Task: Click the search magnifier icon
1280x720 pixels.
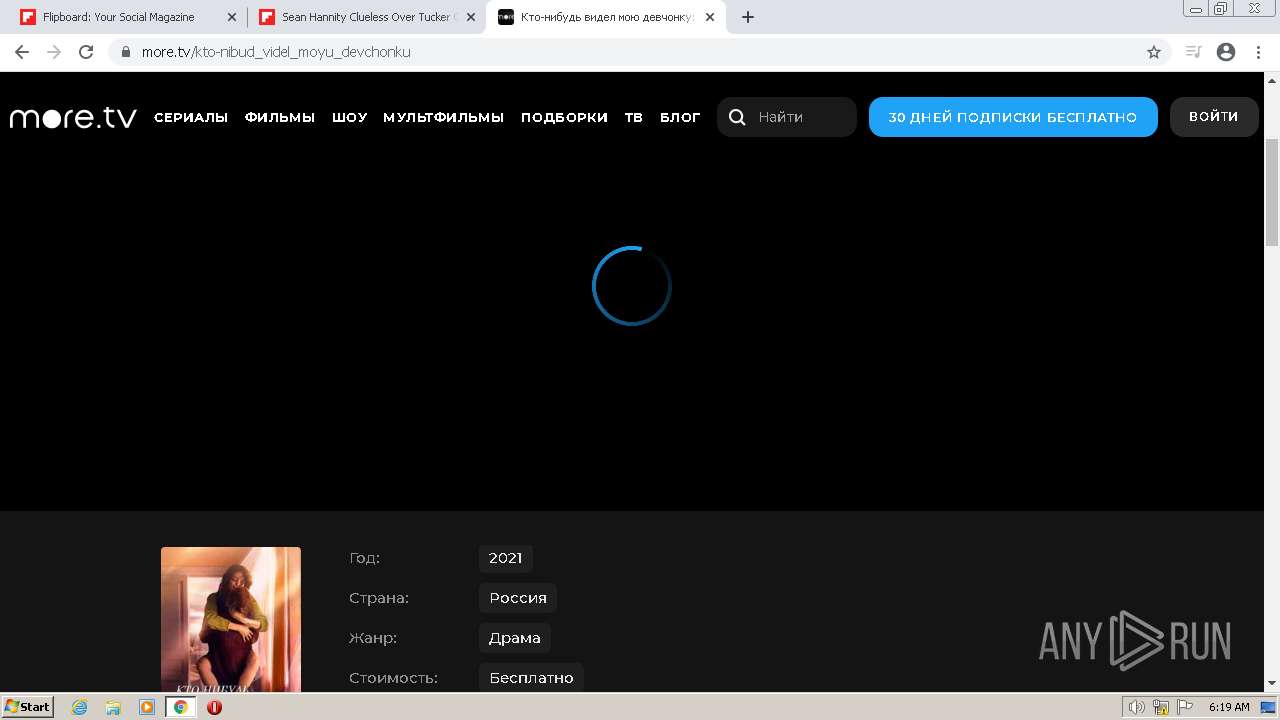Action: 737,117
